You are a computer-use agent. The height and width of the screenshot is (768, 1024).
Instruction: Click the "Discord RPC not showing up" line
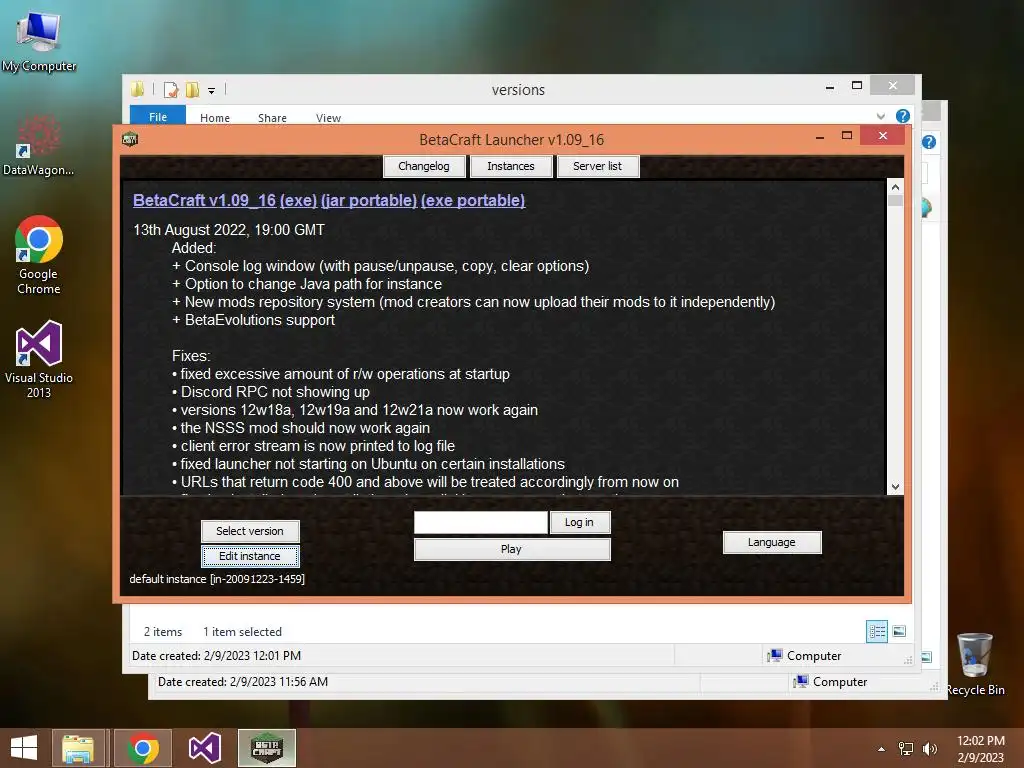click(271, 392)
